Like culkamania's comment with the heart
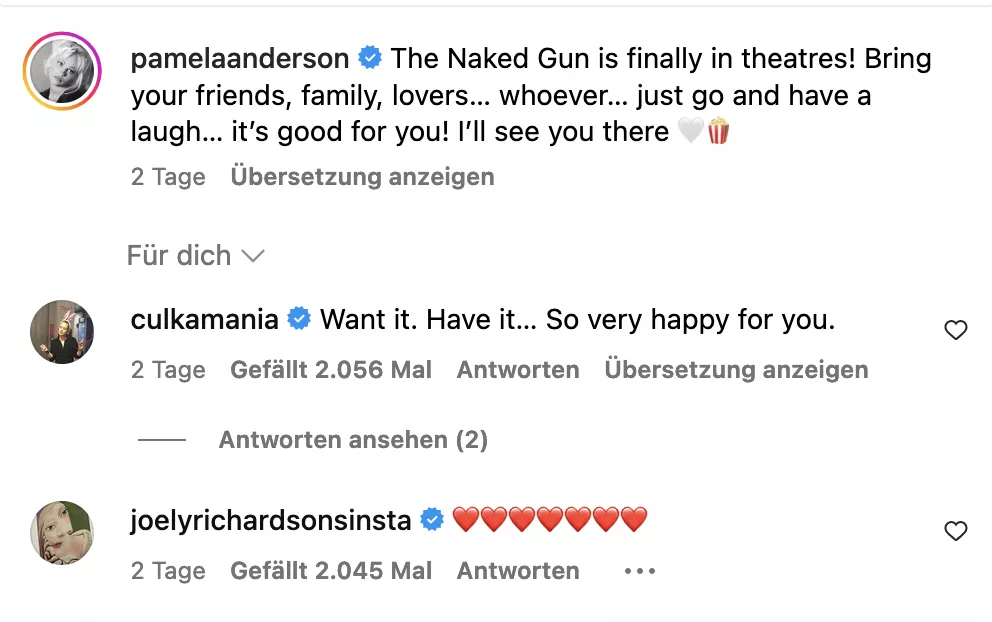The height and width of the screenshot is (622, 992). point(956,330)
